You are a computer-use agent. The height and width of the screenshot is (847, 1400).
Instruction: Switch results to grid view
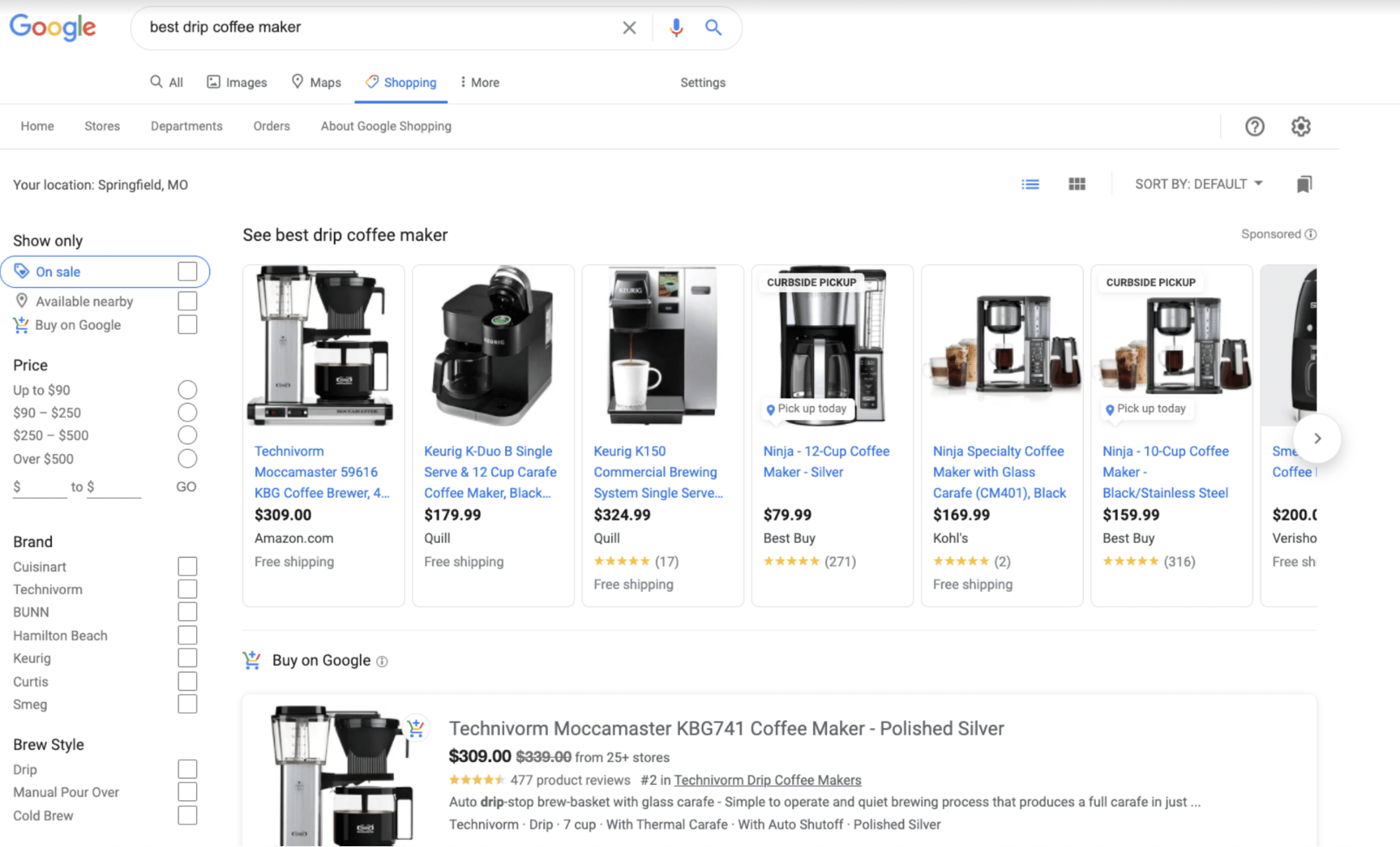click(x=1076, y=184)
